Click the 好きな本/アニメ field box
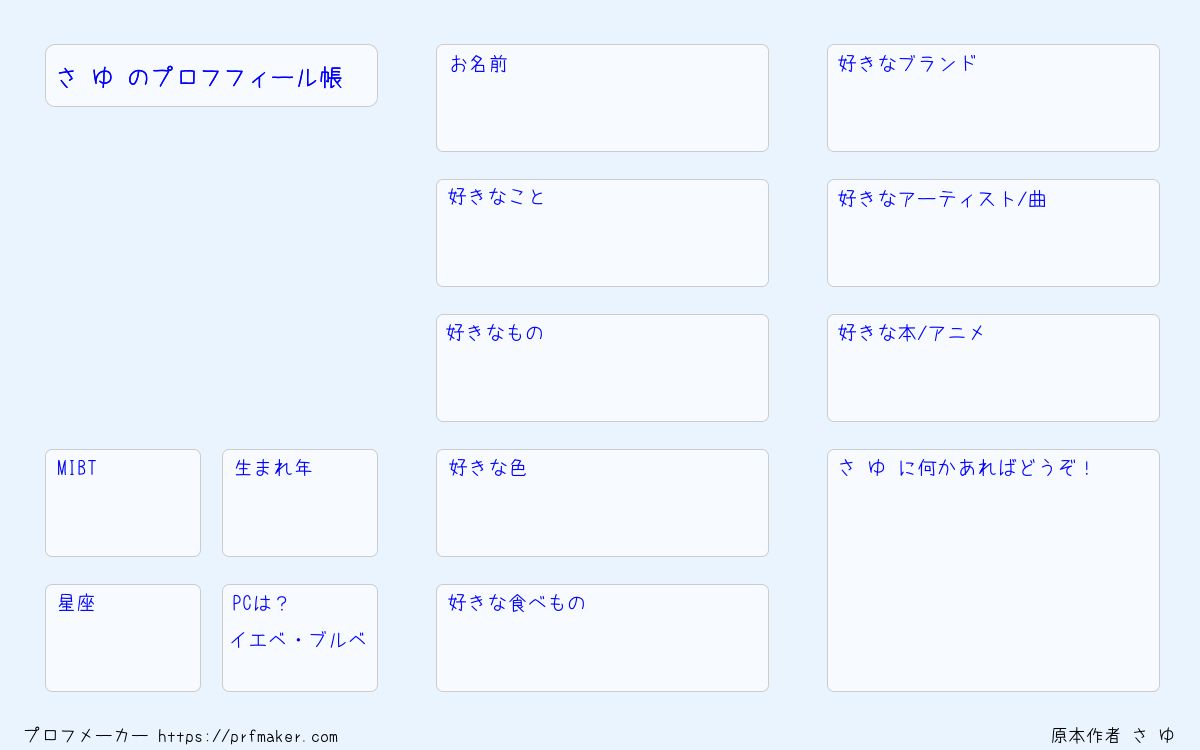 [993, 368]
